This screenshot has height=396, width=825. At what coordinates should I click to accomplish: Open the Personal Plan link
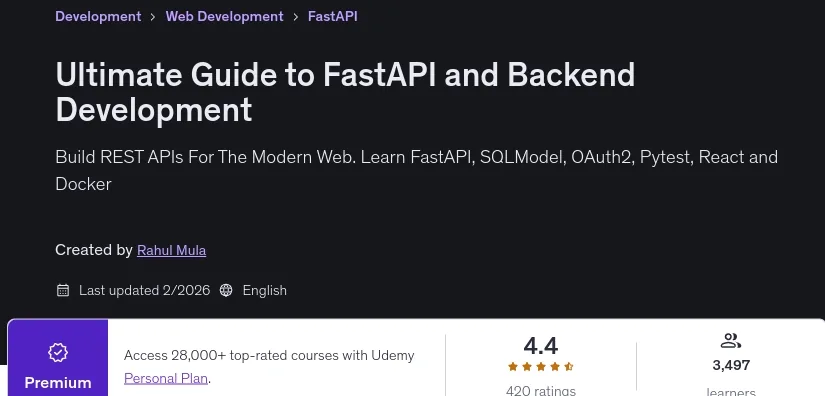(166, 378)
